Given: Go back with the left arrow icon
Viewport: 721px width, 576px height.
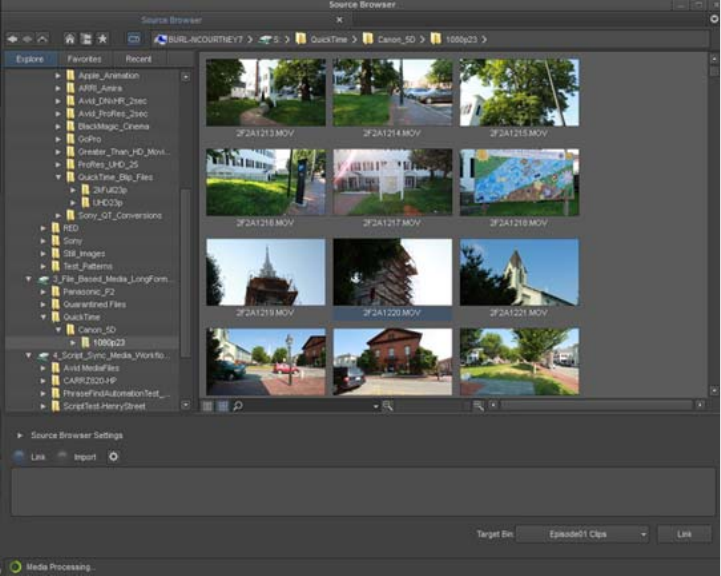Looking at the screenshot, I should point(13,39).
